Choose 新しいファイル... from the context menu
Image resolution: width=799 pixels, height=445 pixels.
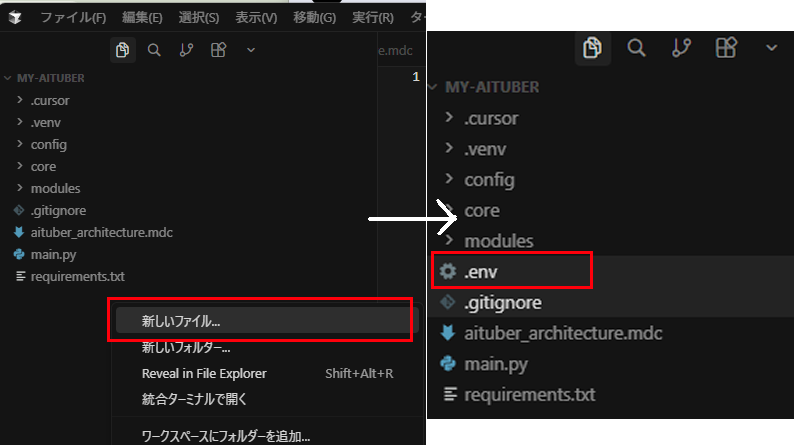click(181, 321)
